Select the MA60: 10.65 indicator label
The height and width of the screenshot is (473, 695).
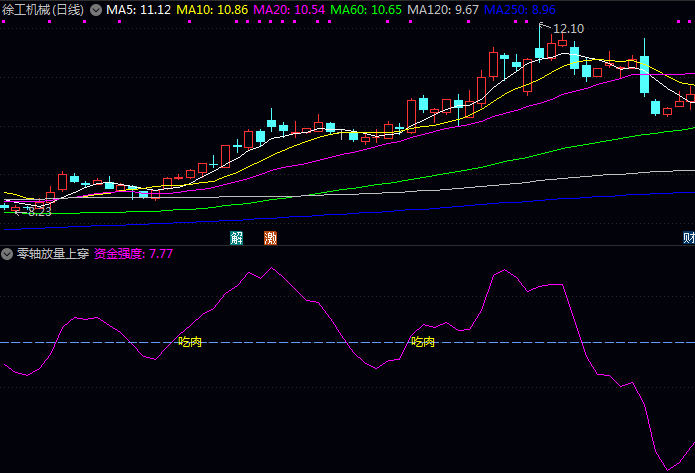coord(366,9)
